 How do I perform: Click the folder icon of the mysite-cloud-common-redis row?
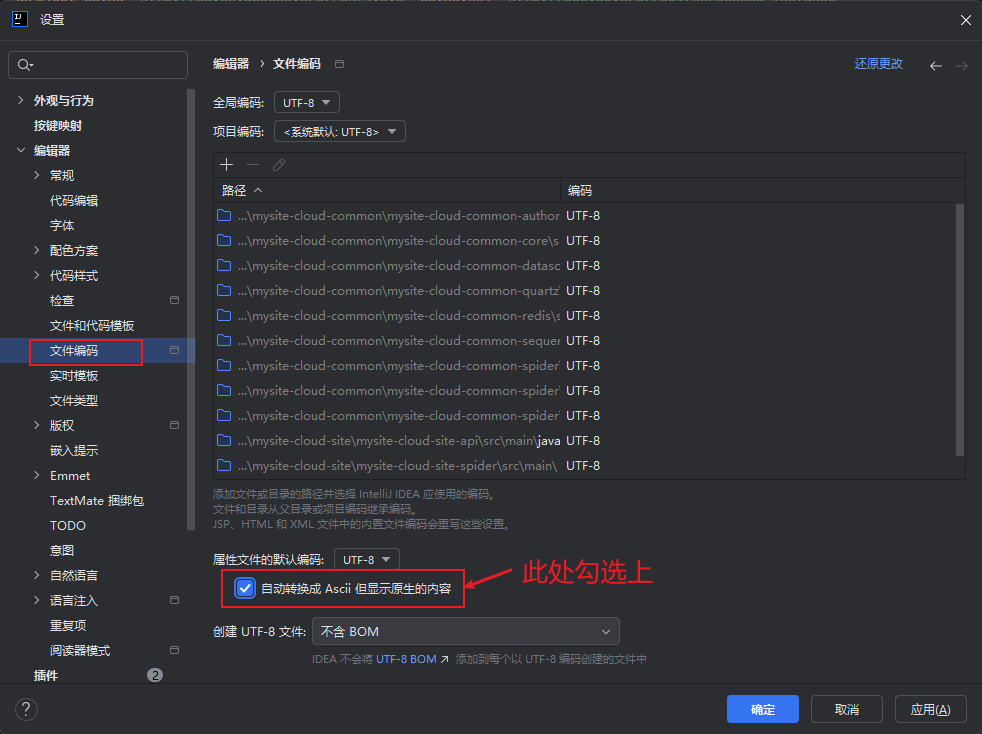pos(224,316)
